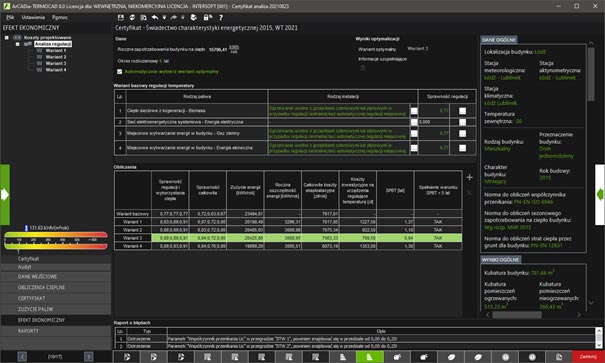
Task: Click the right panel horizontal scrollbar
Action: (x=517, y=315)
